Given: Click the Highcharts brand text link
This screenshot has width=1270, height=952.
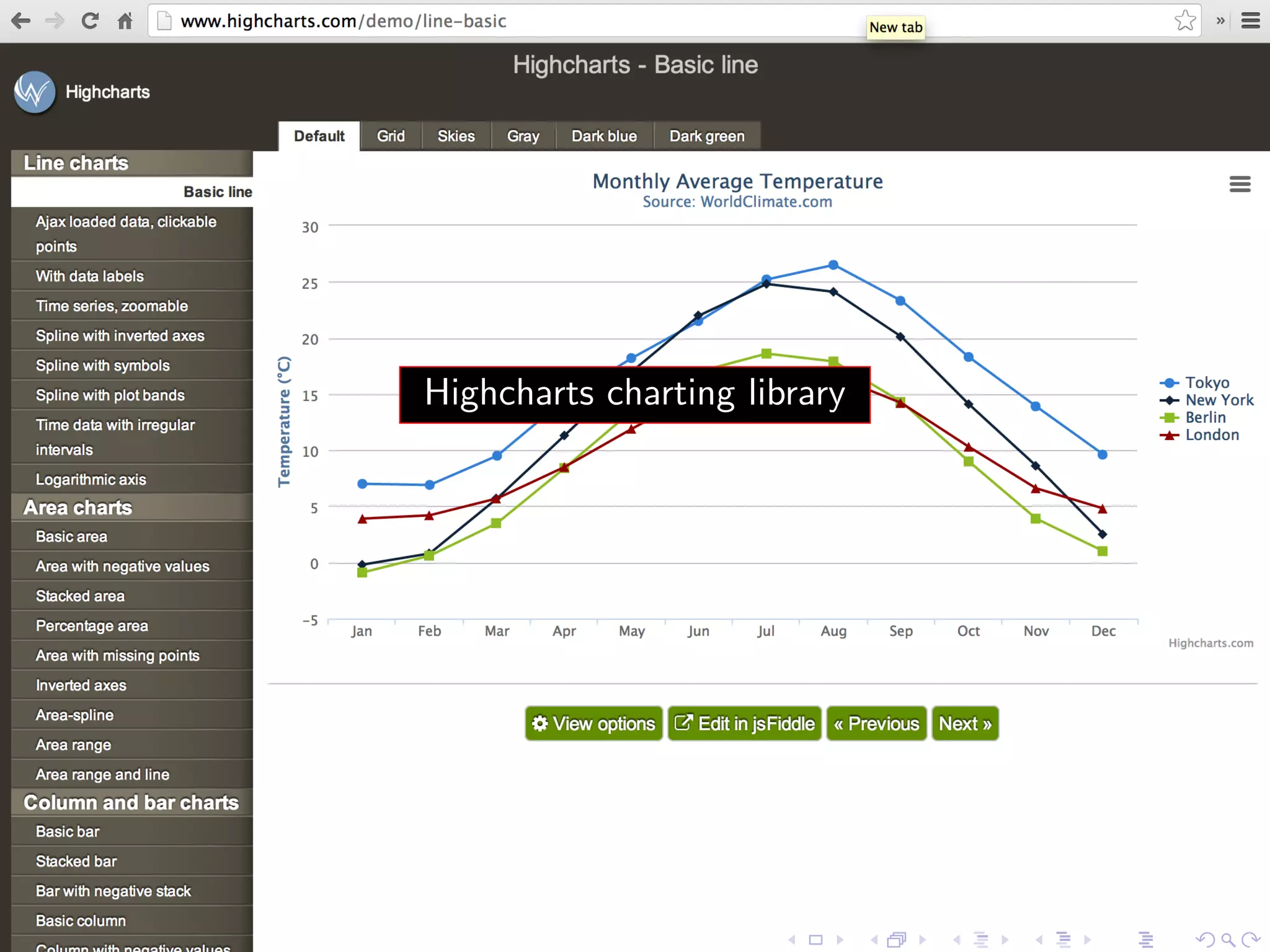Looking at the screenshot, I should point(108,92).
